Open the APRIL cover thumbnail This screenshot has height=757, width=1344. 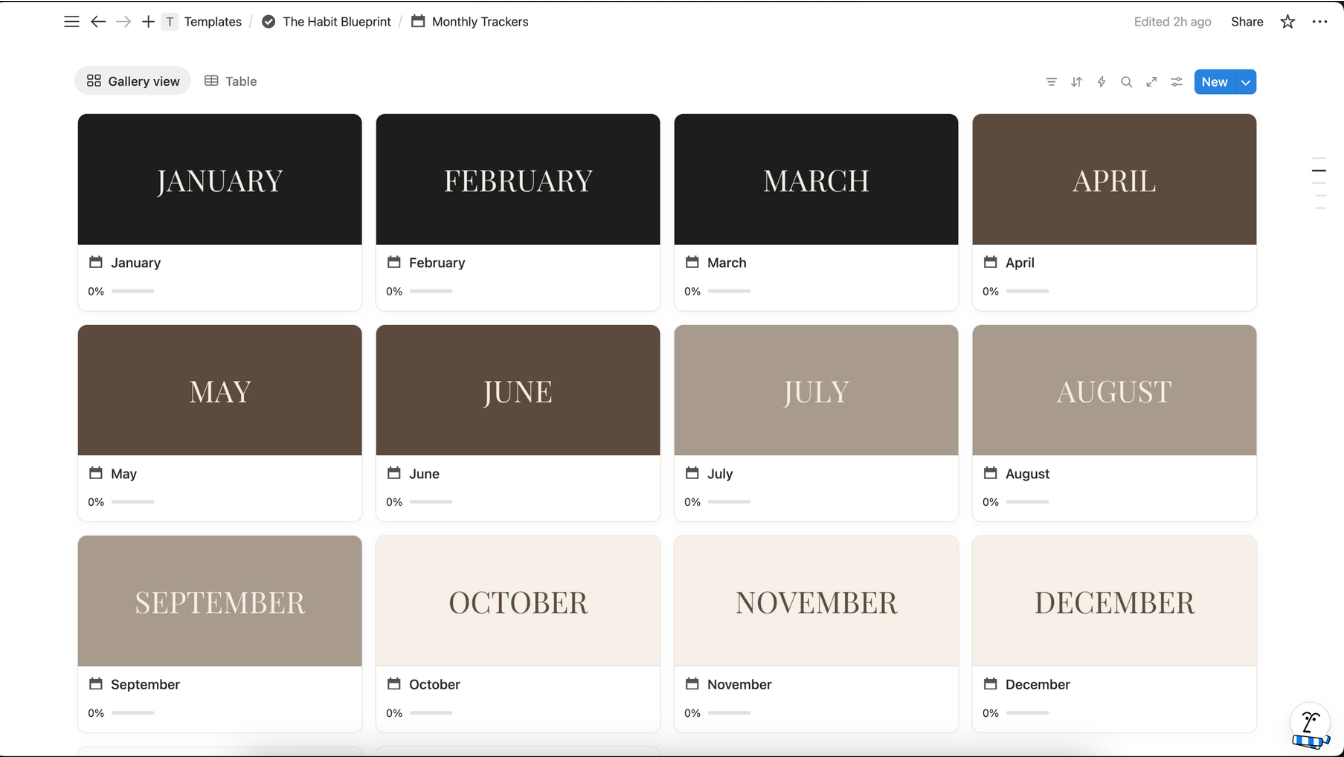point(1114,179)
